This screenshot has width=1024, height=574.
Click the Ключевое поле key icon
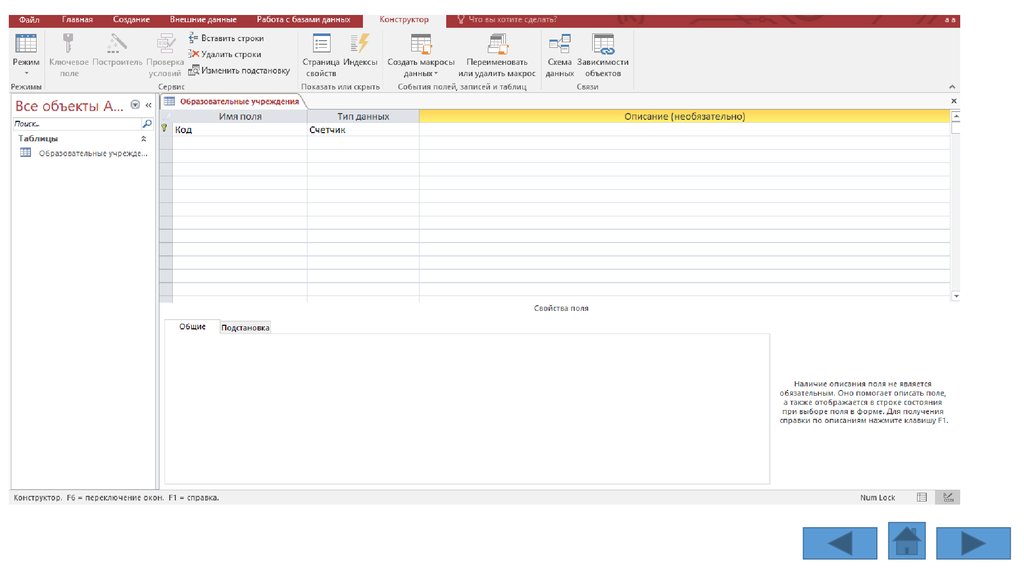(69, 45)
